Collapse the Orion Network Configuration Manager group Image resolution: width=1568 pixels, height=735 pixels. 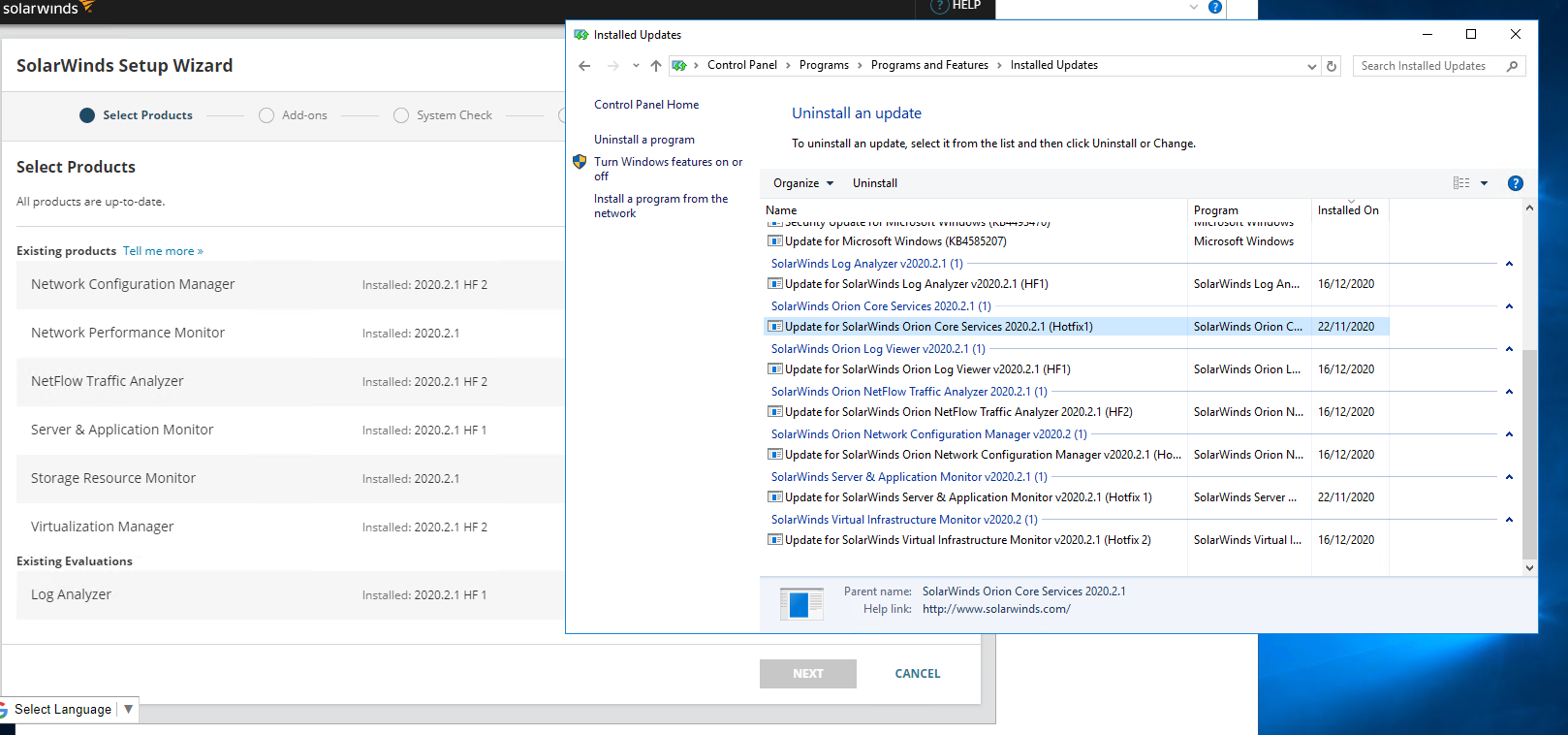click(1509, 434)
